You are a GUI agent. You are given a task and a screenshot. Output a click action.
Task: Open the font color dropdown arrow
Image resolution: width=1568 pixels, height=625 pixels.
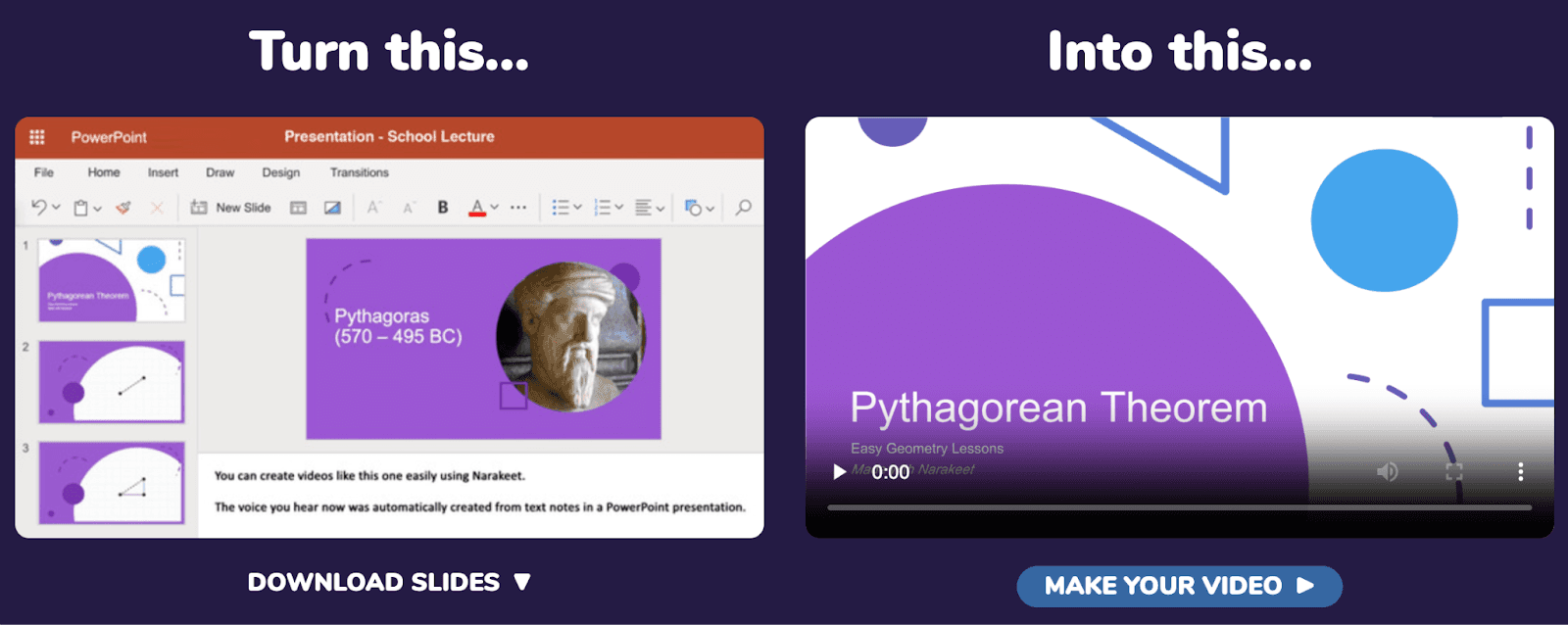[495, 208]
